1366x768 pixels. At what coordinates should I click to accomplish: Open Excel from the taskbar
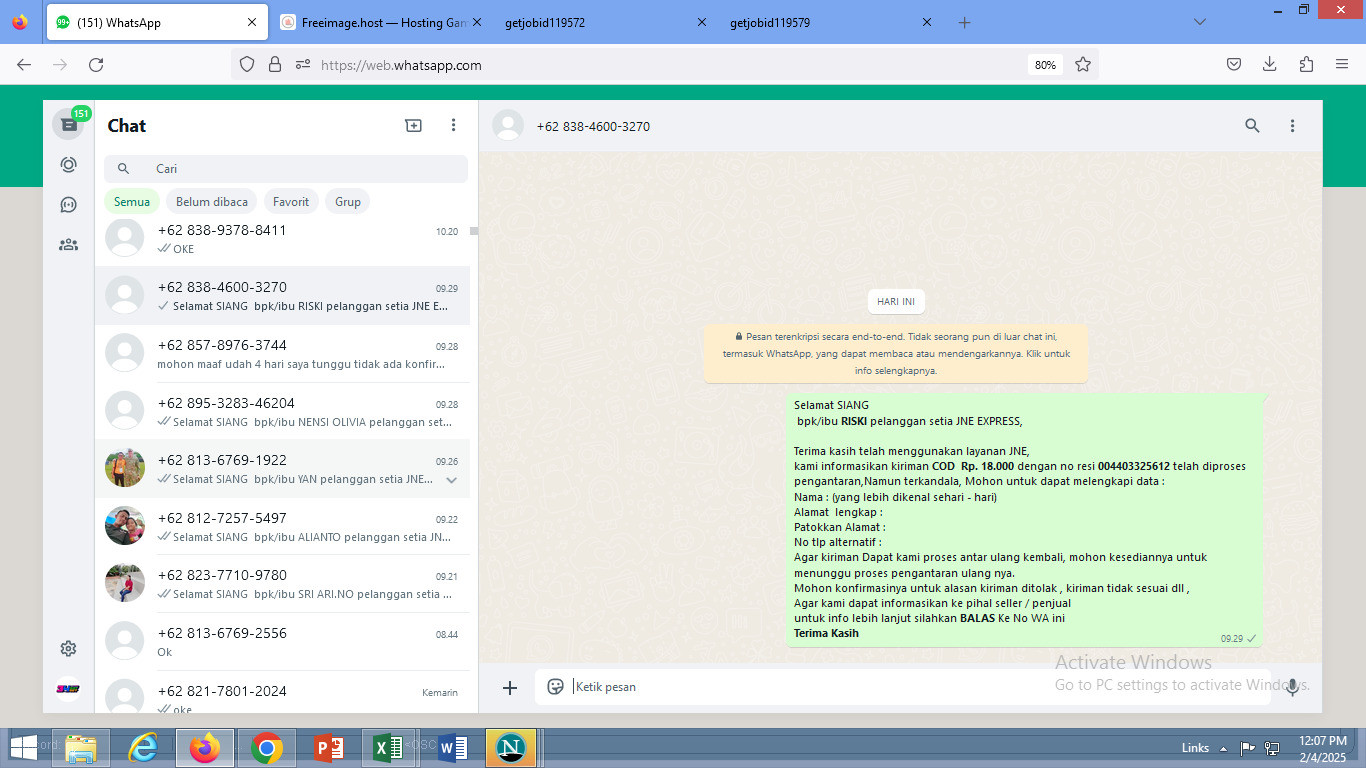(x=388, y=748)
